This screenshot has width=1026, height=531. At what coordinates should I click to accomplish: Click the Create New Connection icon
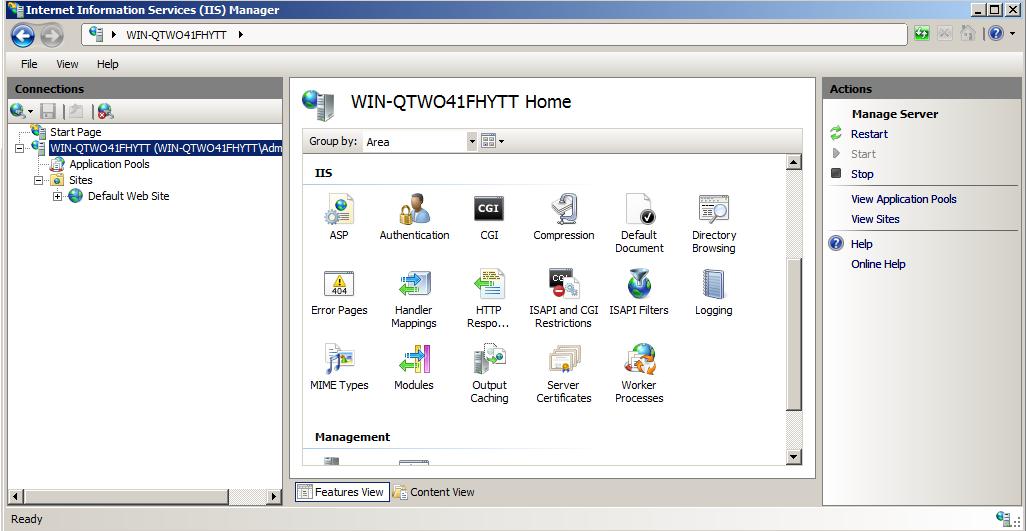pyautogui.click(x=18, y=111)
